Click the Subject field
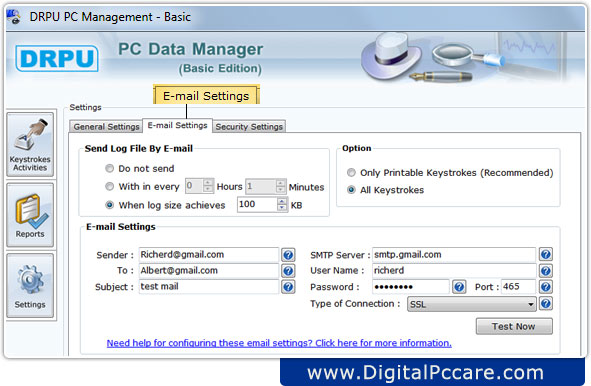Image resolution: width=591 pixels, height=386 pixels. coord(209,287)
